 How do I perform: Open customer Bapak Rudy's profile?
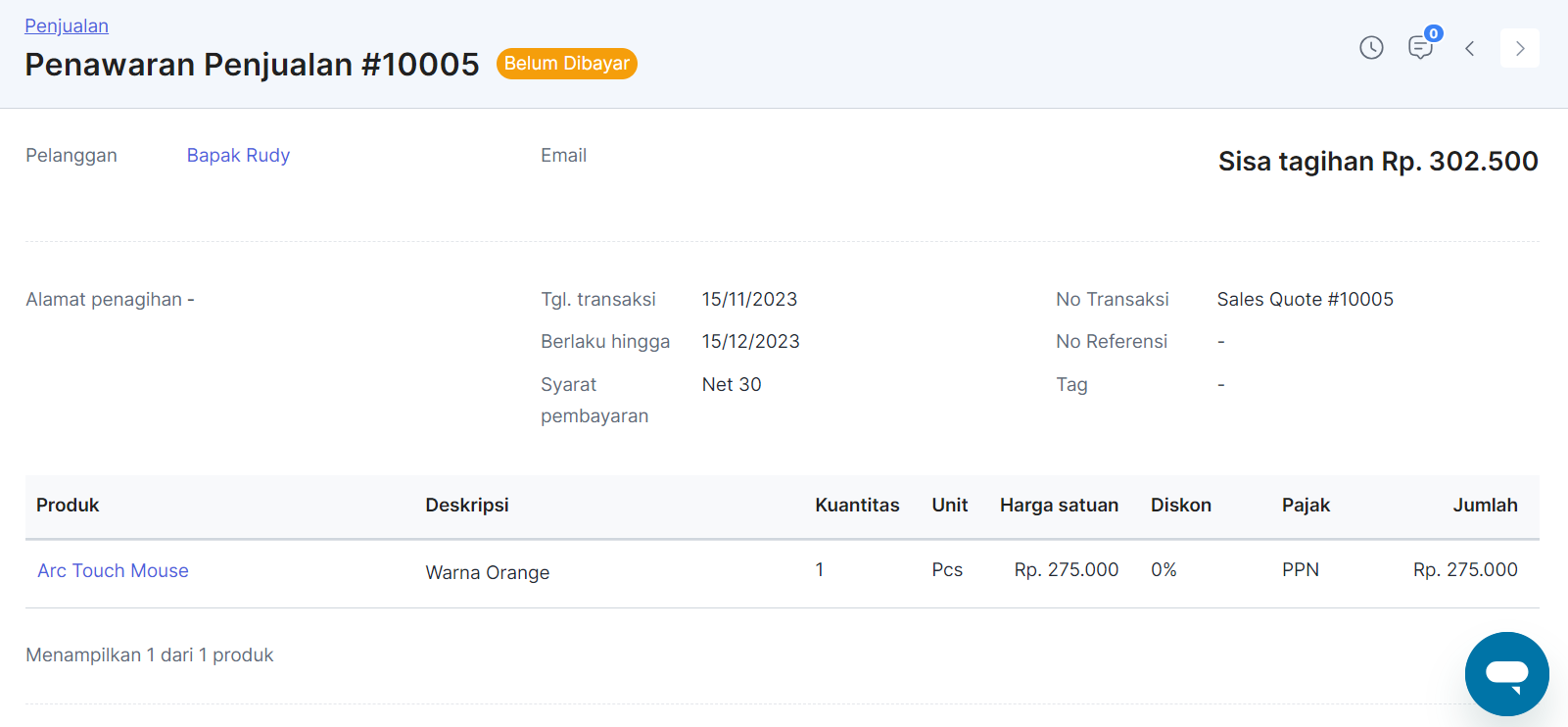point(238,156)
